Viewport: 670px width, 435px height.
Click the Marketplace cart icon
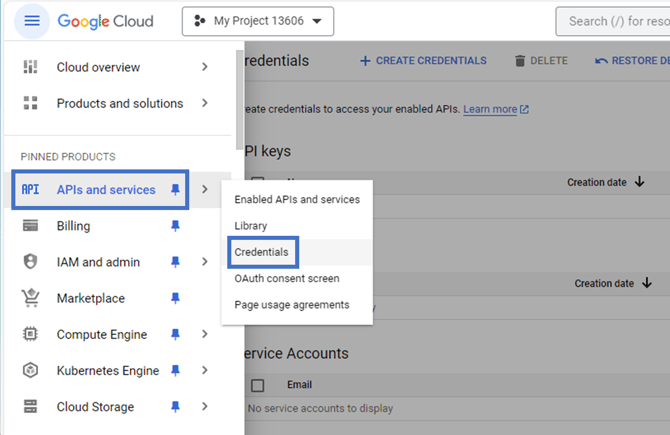[x=30, y=298]
